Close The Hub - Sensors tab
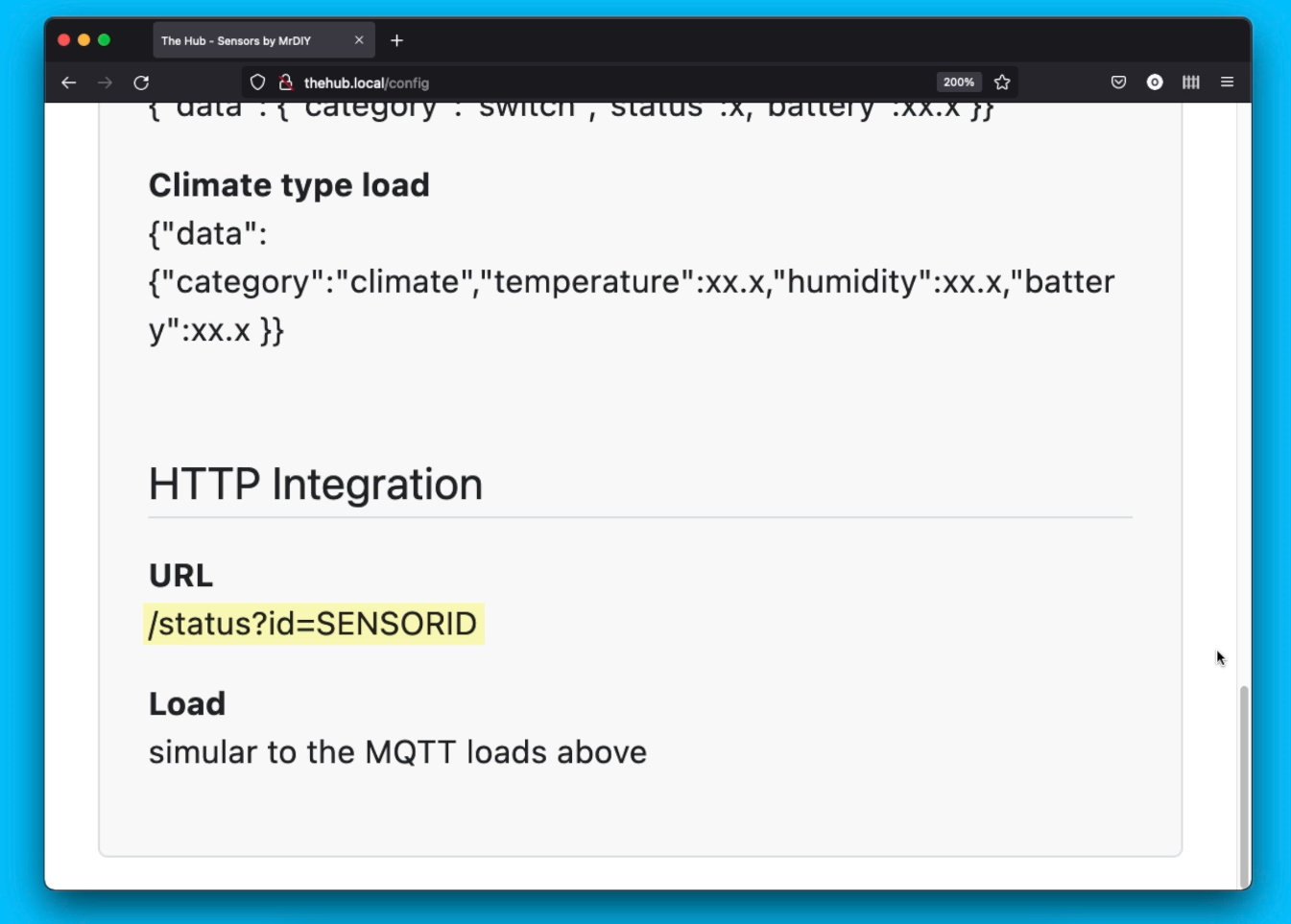 tap(359, 39)
